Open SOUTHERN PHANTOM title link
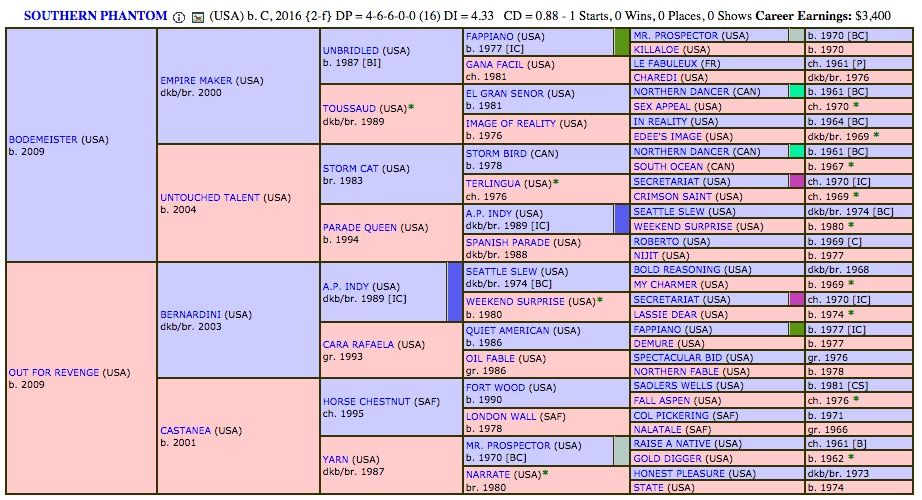The image size is (922, 500). 95,16
